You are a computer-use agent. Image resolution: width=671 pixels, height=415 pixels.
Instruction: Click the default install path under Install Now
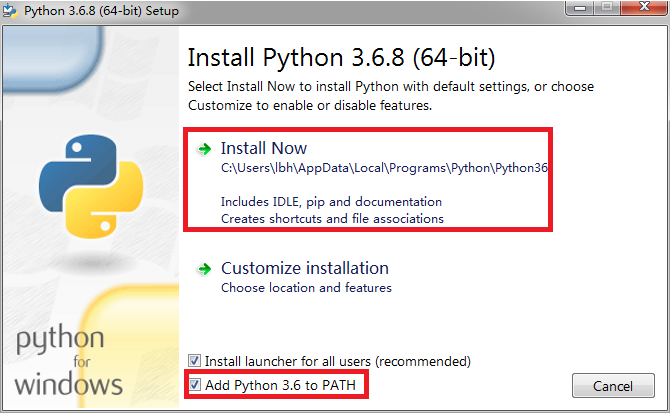point(384,168)
